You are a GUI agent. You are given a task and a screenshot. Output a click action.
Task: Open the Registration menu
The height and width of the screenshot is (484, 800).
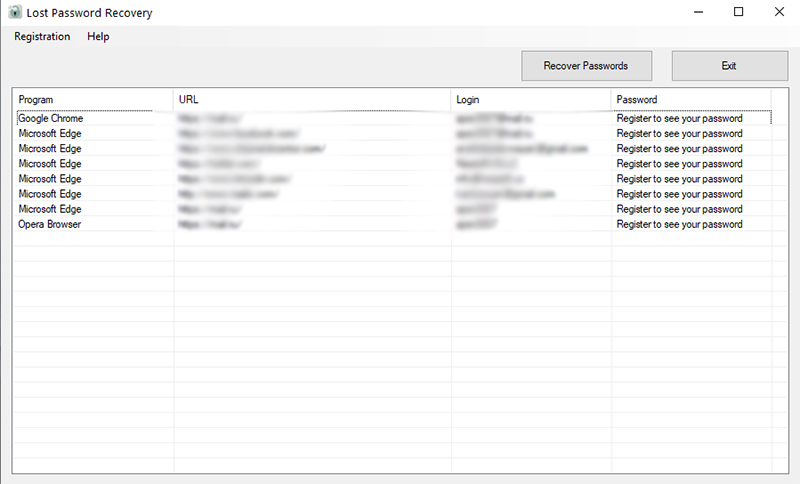click(x=42, y=37)
